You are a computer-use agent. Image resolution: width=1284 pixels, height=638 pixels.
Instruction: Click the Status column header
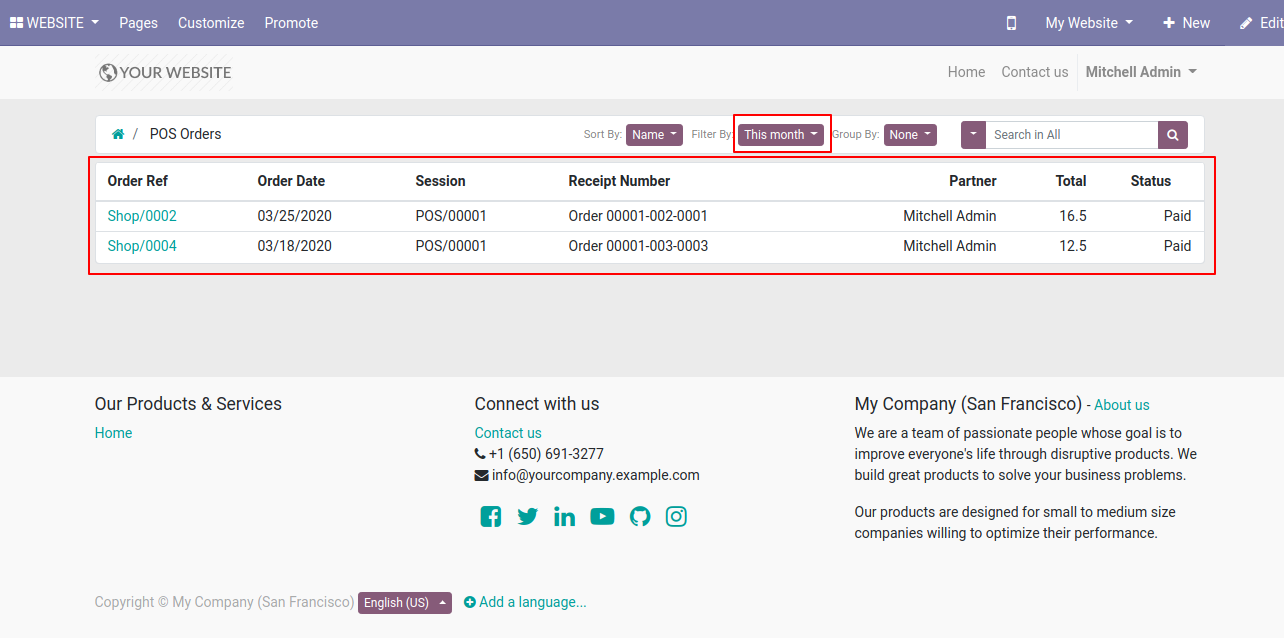1151,181
